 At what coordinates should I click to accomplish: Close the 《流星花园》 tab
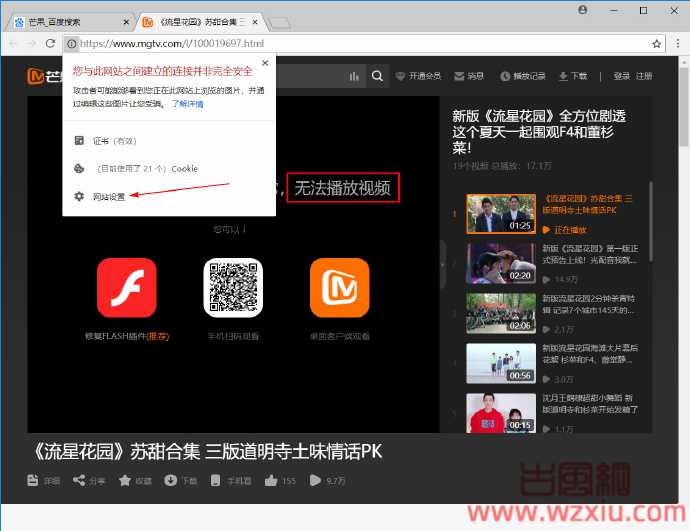[x=255, y=22]
